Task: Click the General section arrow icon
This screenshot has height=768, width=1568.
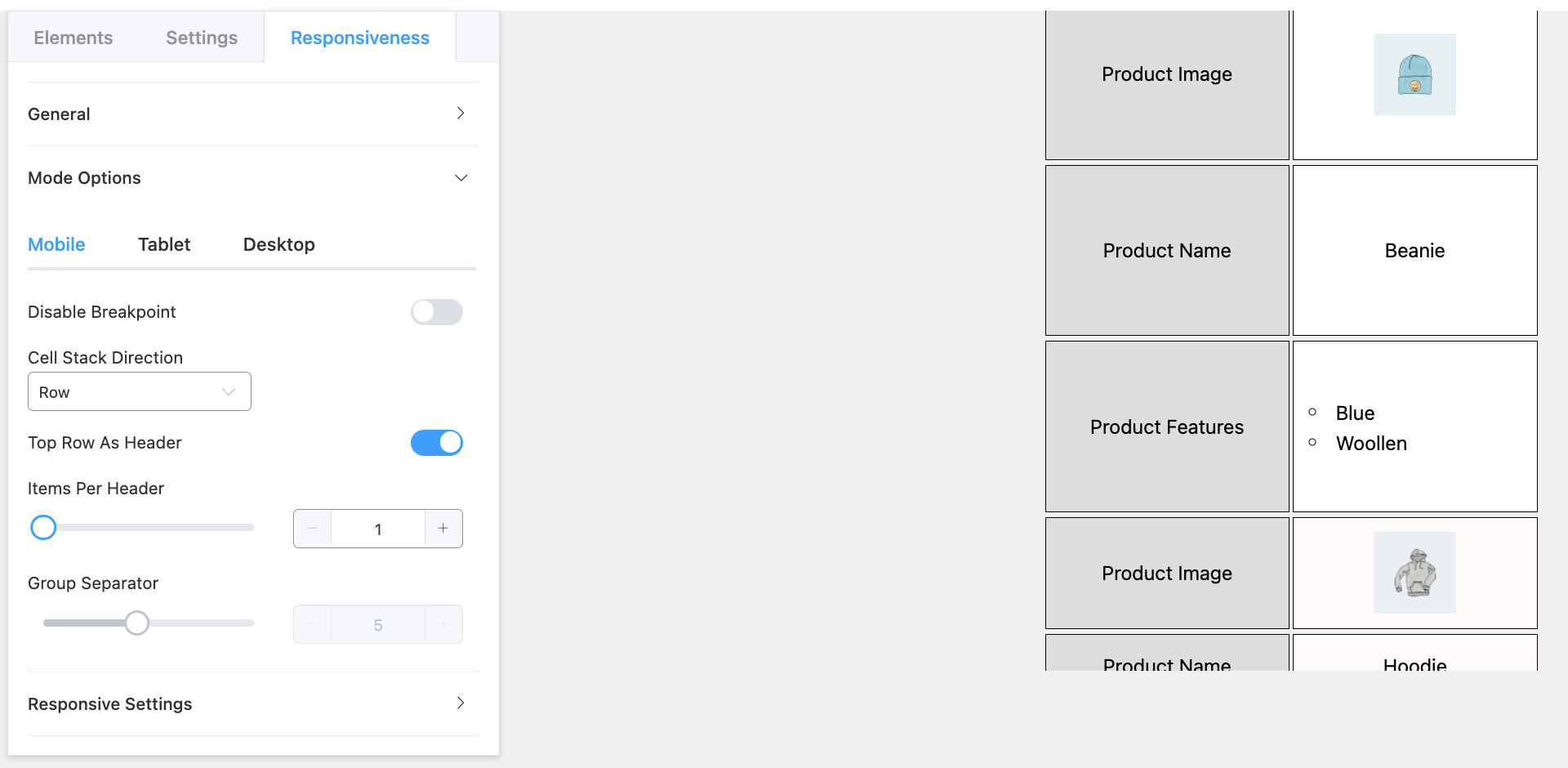Action: click(x=461, y=114)
